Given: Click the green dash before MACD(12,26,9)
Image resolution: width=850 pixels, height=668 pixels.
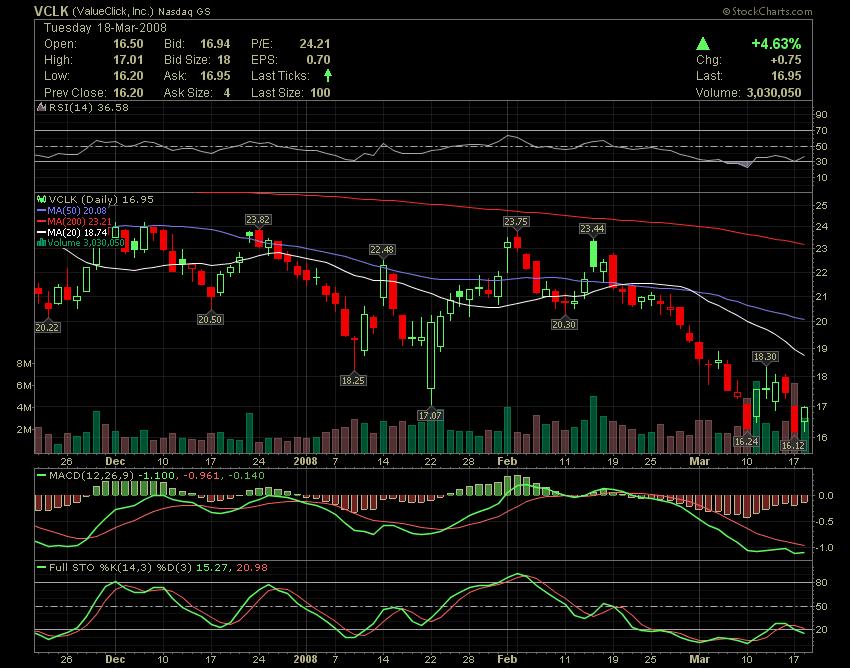Looking at the screenshot, I should tap(41, 476).
